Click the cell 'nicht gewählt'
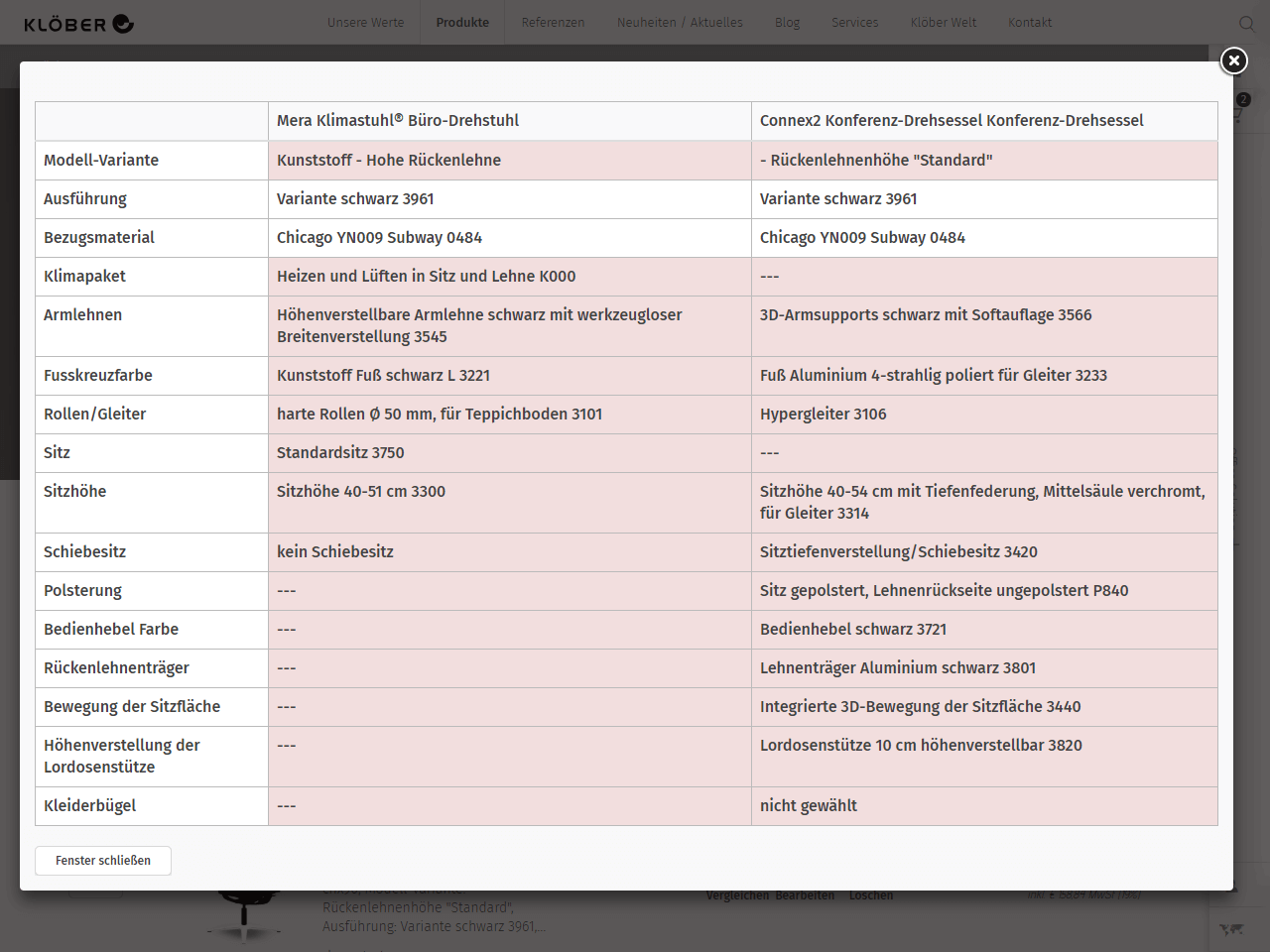 (x=984, y=806)
